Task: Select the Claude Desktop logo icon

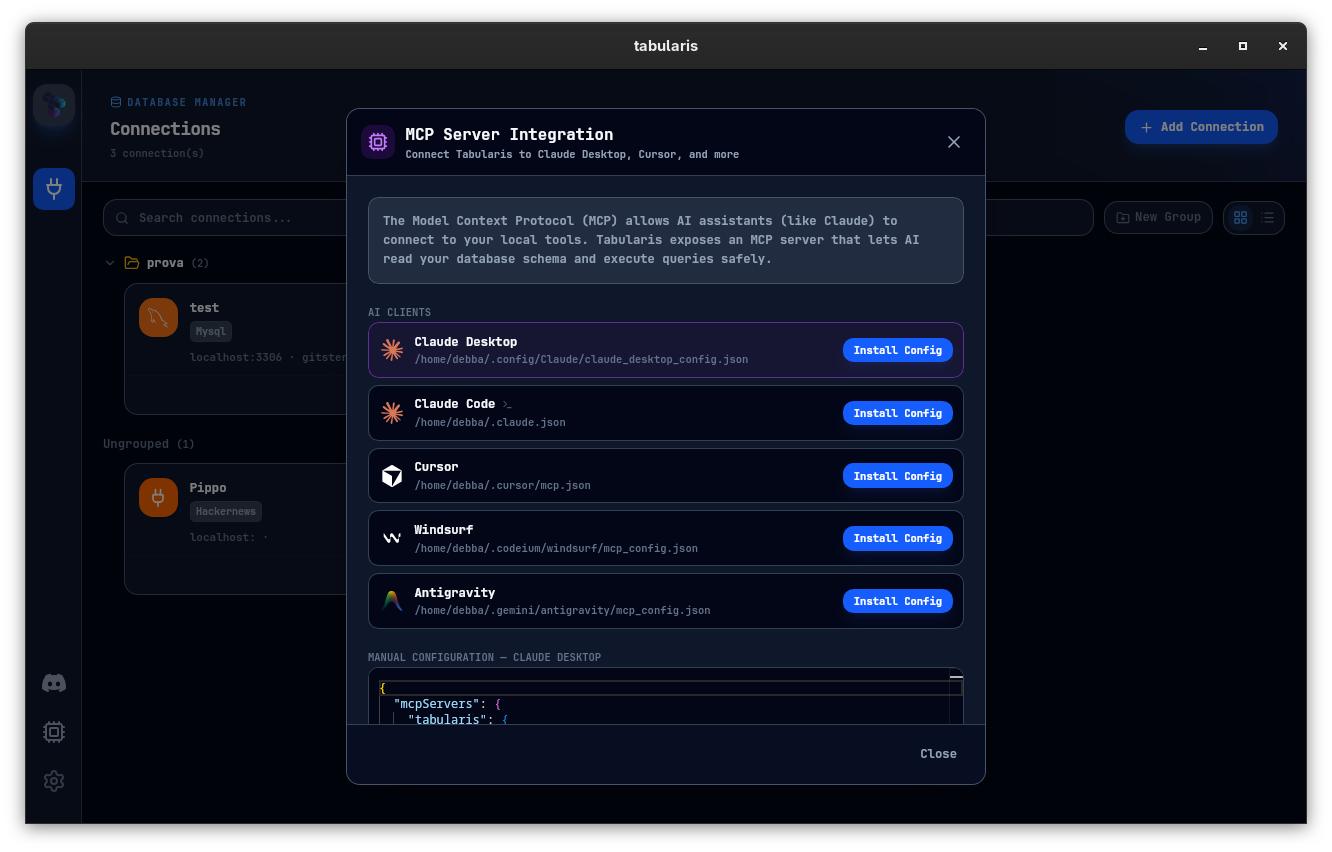Action: pos(392,350)
